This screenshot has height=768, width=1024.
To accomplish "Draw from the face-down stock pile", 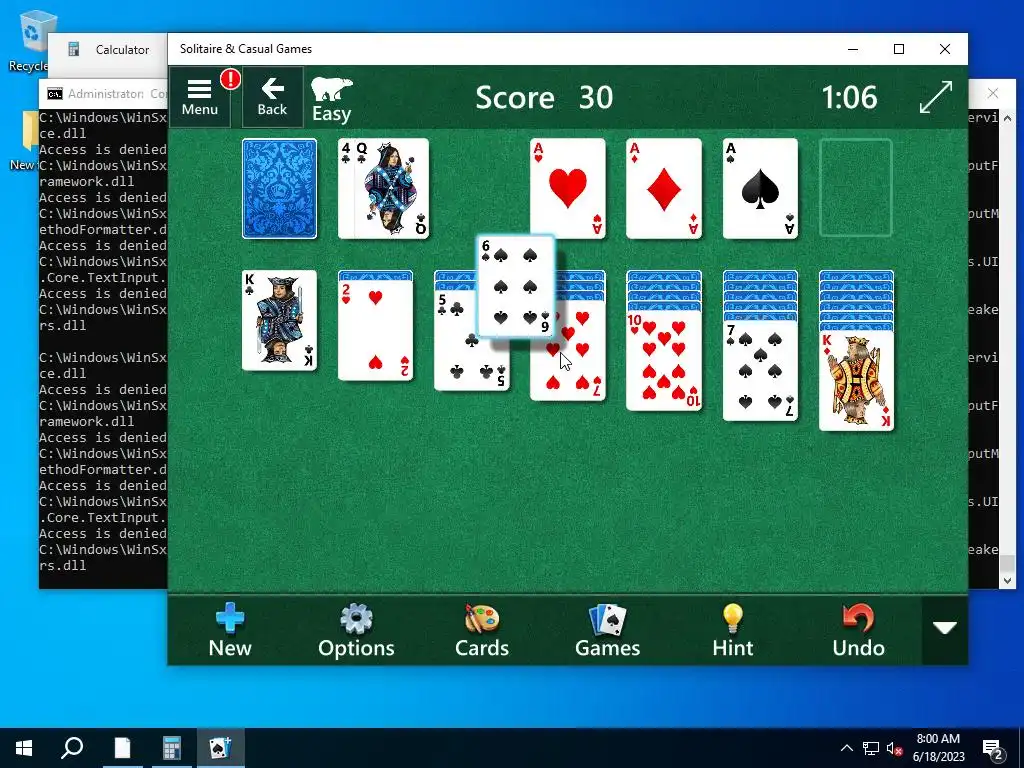I will (280, 189).
